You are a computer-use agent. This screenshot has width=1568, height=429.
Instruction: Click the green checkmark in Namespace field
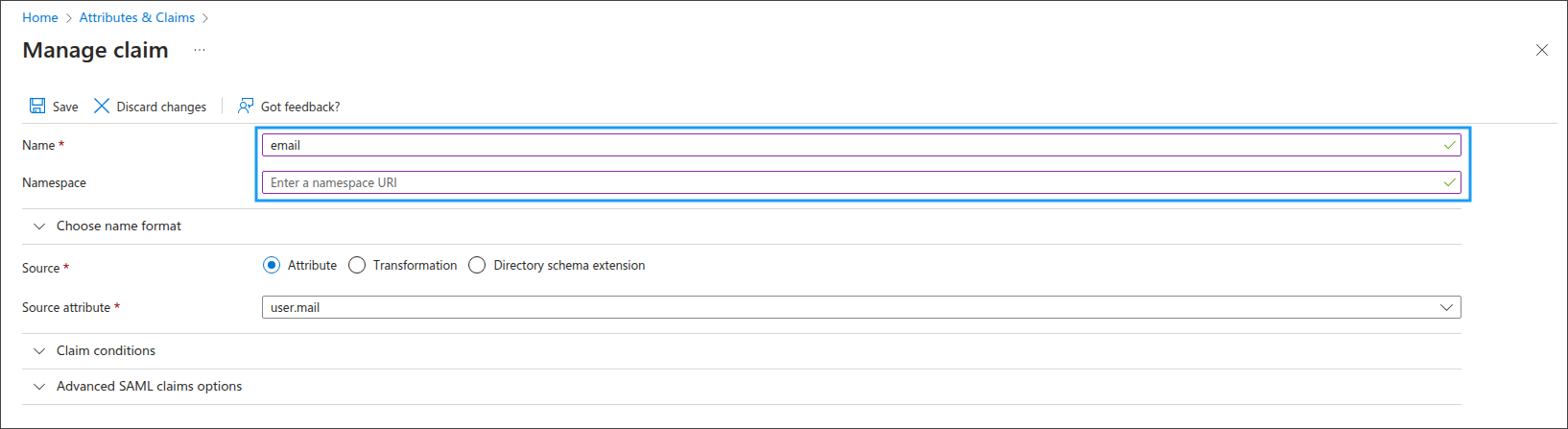tap(1450, 182)
